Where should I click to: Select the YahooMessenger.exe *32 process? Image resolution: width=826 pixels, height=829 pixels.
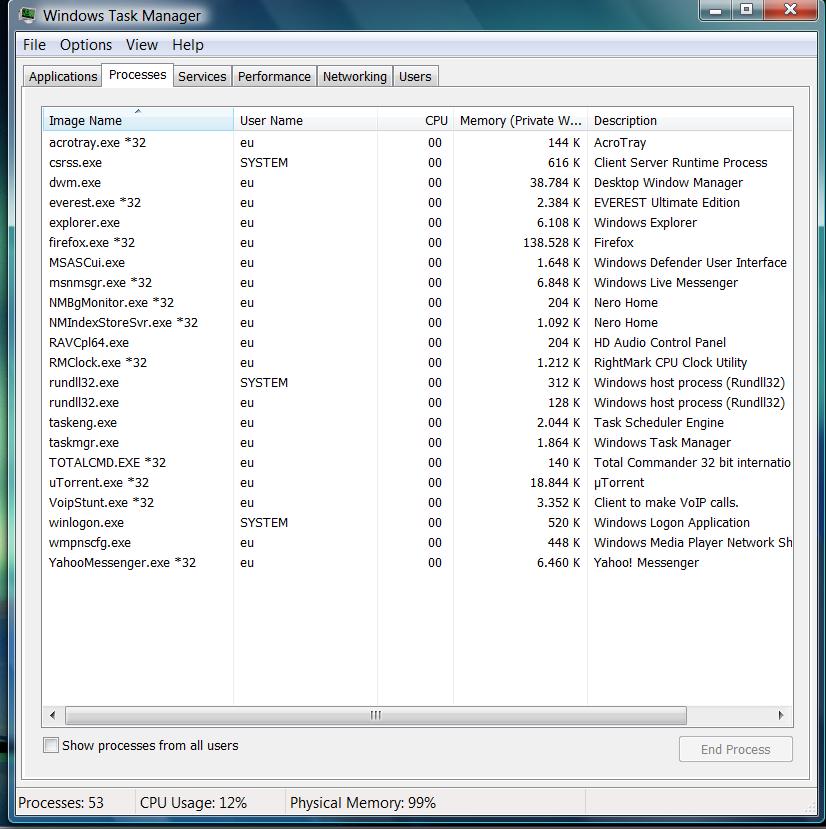[x=417, y=563]
